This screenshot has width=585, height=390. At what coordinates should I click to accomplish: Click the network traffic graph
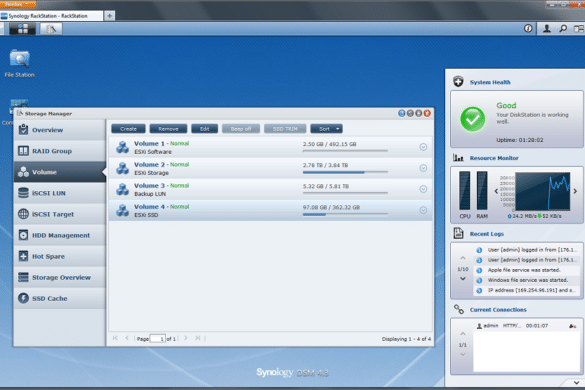(542, 191)
